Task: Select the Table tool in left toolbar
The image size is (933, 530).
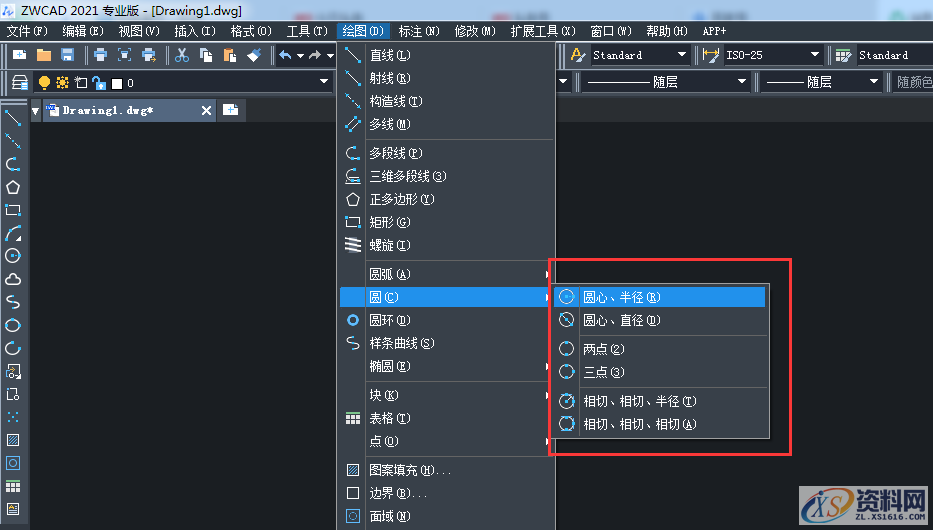Action: (13, 486)
